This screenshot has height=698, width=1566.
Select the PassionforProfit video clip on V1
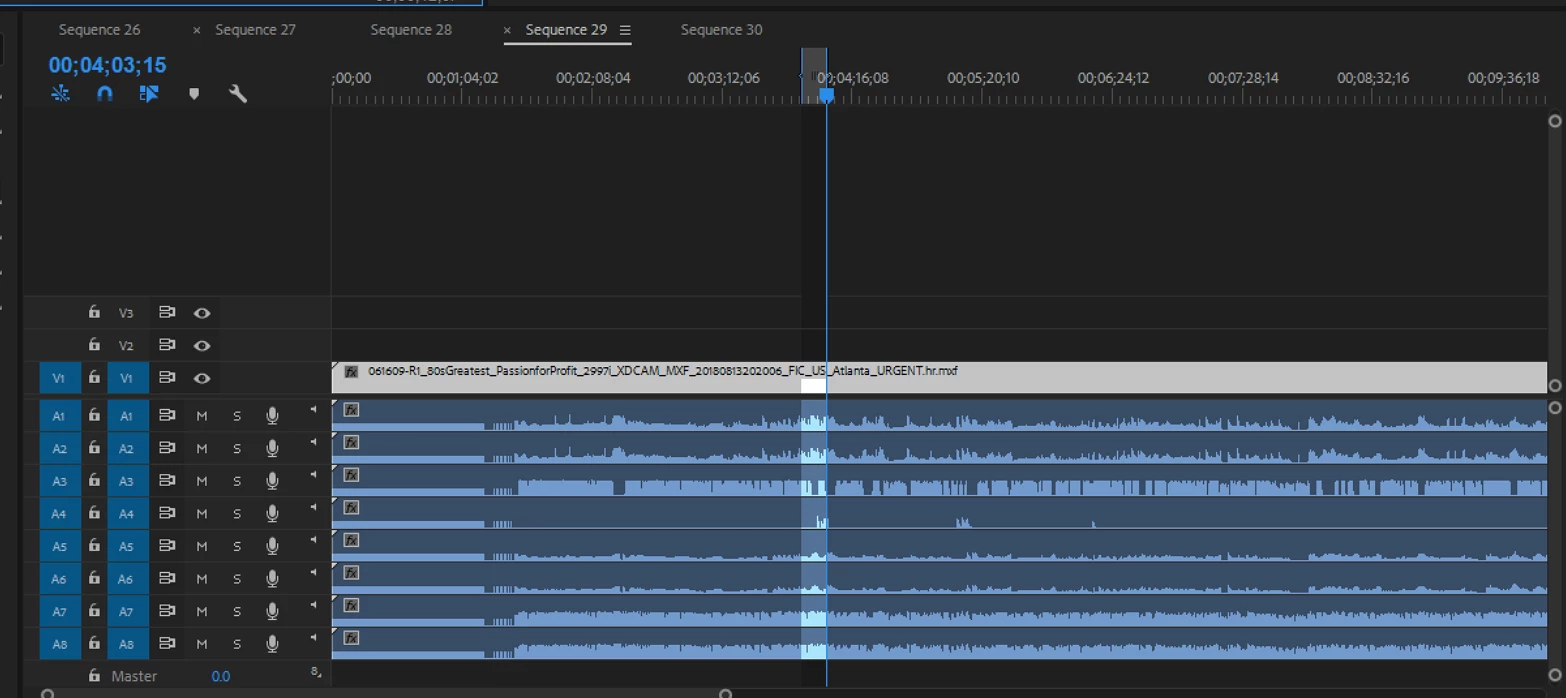(x=939, y=377)
